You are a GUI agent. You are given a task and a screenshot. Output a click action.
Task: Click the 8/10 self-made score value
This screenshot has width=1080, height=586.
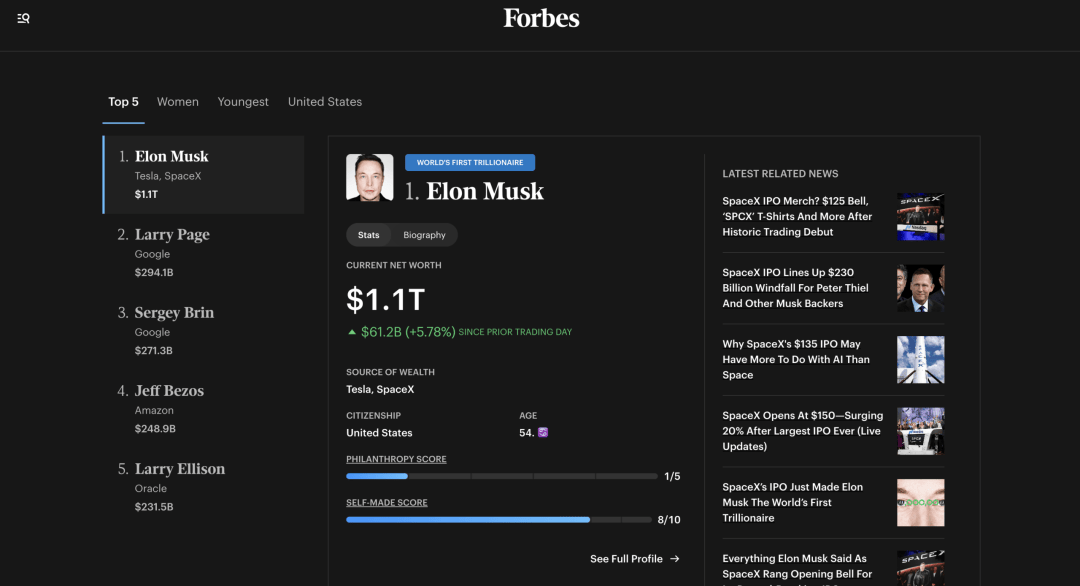pyautogui.click(x=669, y=520)
